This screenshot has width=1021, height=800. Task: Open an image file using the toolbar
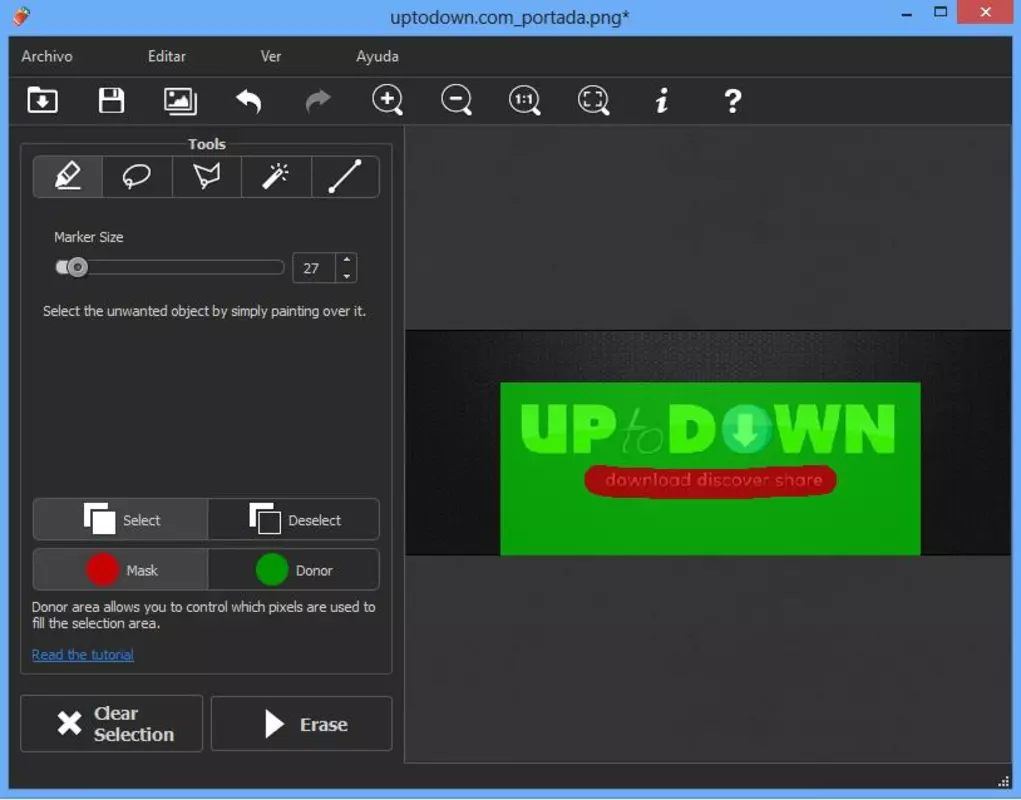click(x=42, y=100)
